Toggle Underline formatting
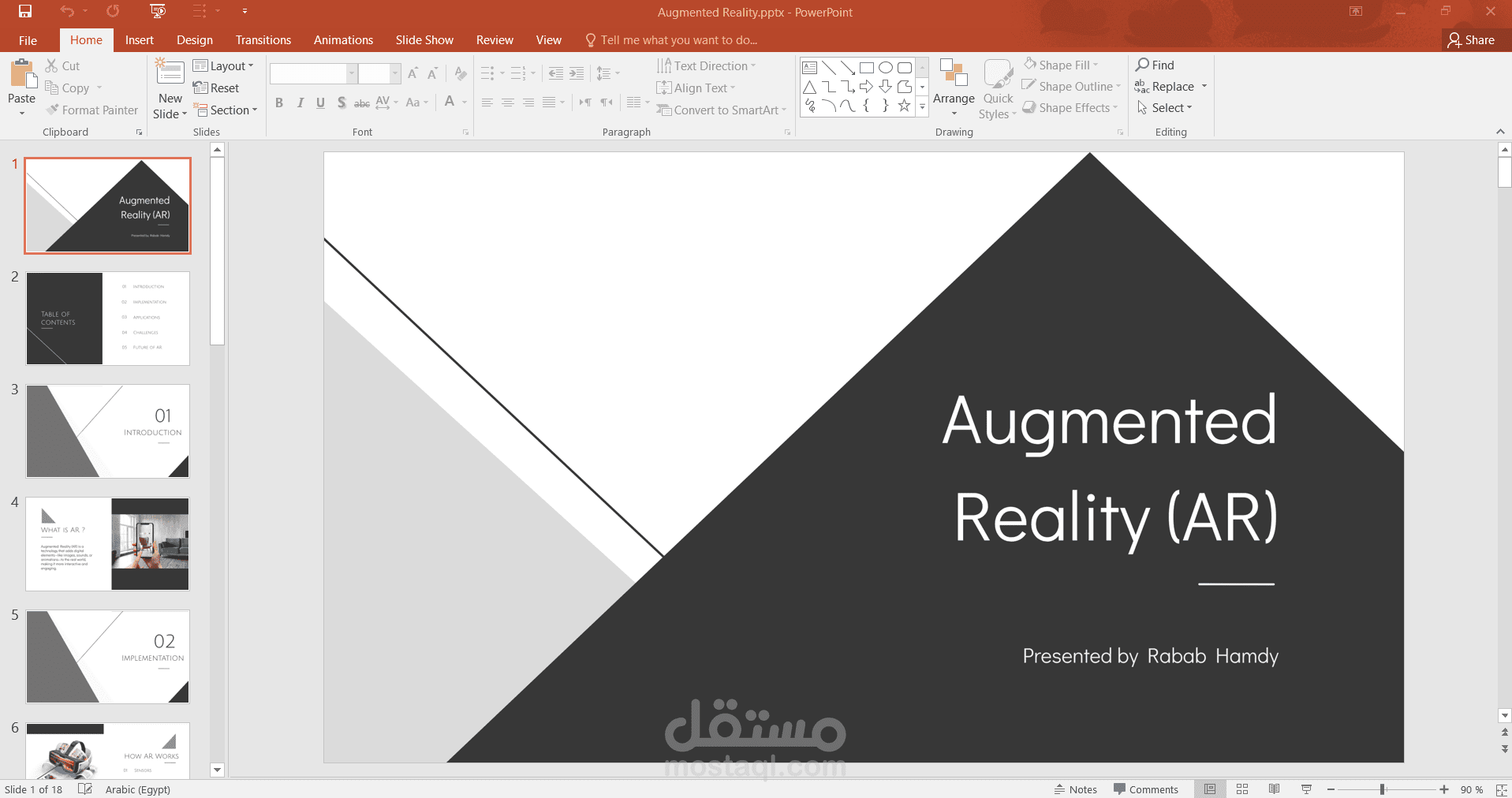The image size is (1512, 798). (x=320, y=103)
